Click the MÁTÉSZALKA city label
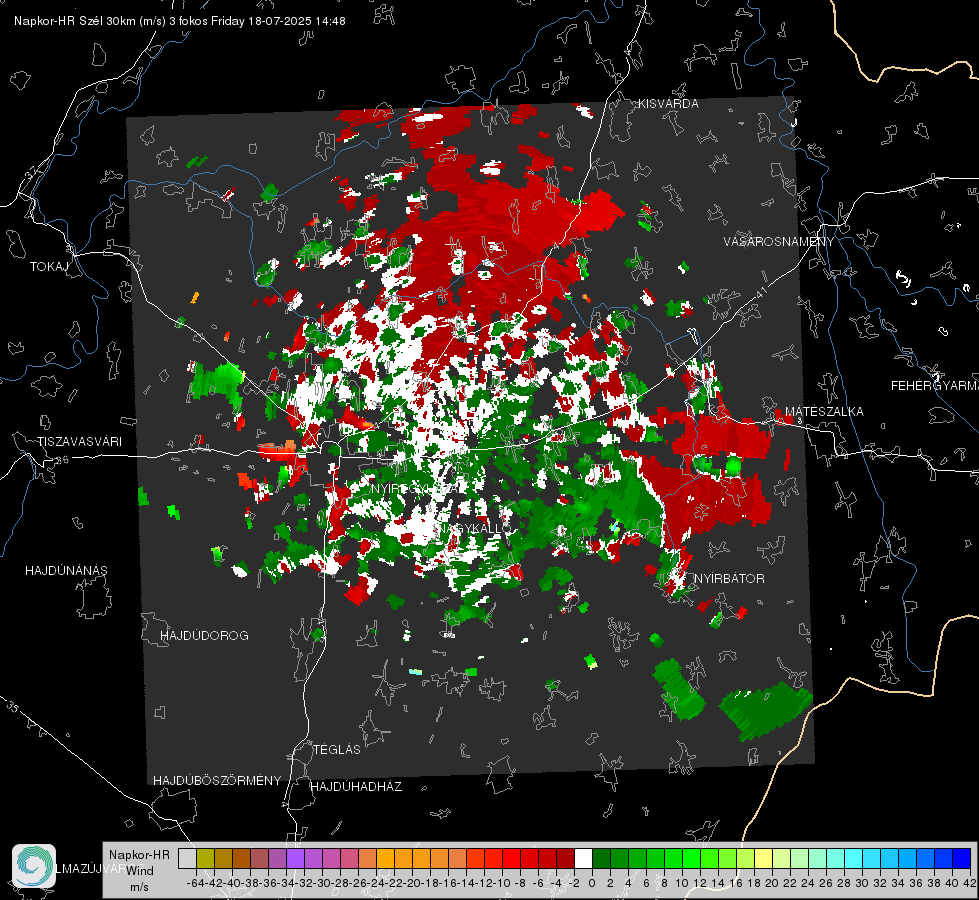This screenshot has width=979, height=900. click(x=824, y=412)
